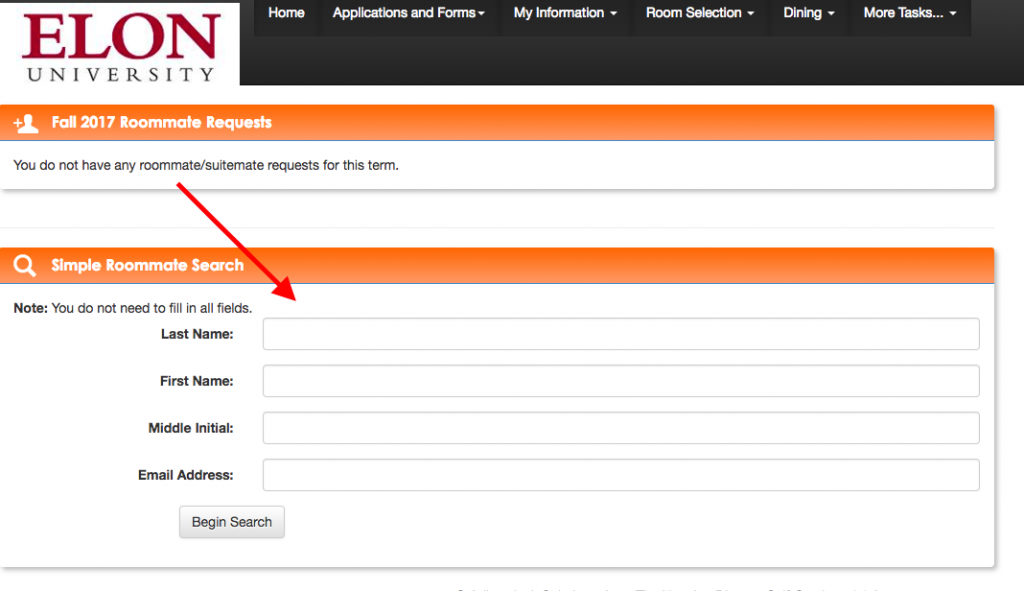
Task: Click the Elon University logo
Action: tap(120, 45)
